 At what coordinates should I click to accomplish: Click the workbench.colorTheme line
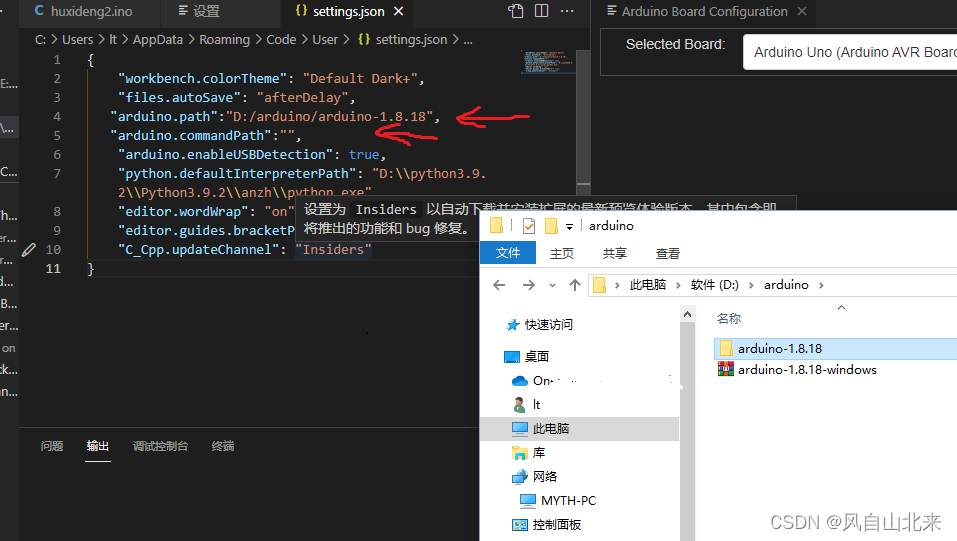[x=271, y=79]
